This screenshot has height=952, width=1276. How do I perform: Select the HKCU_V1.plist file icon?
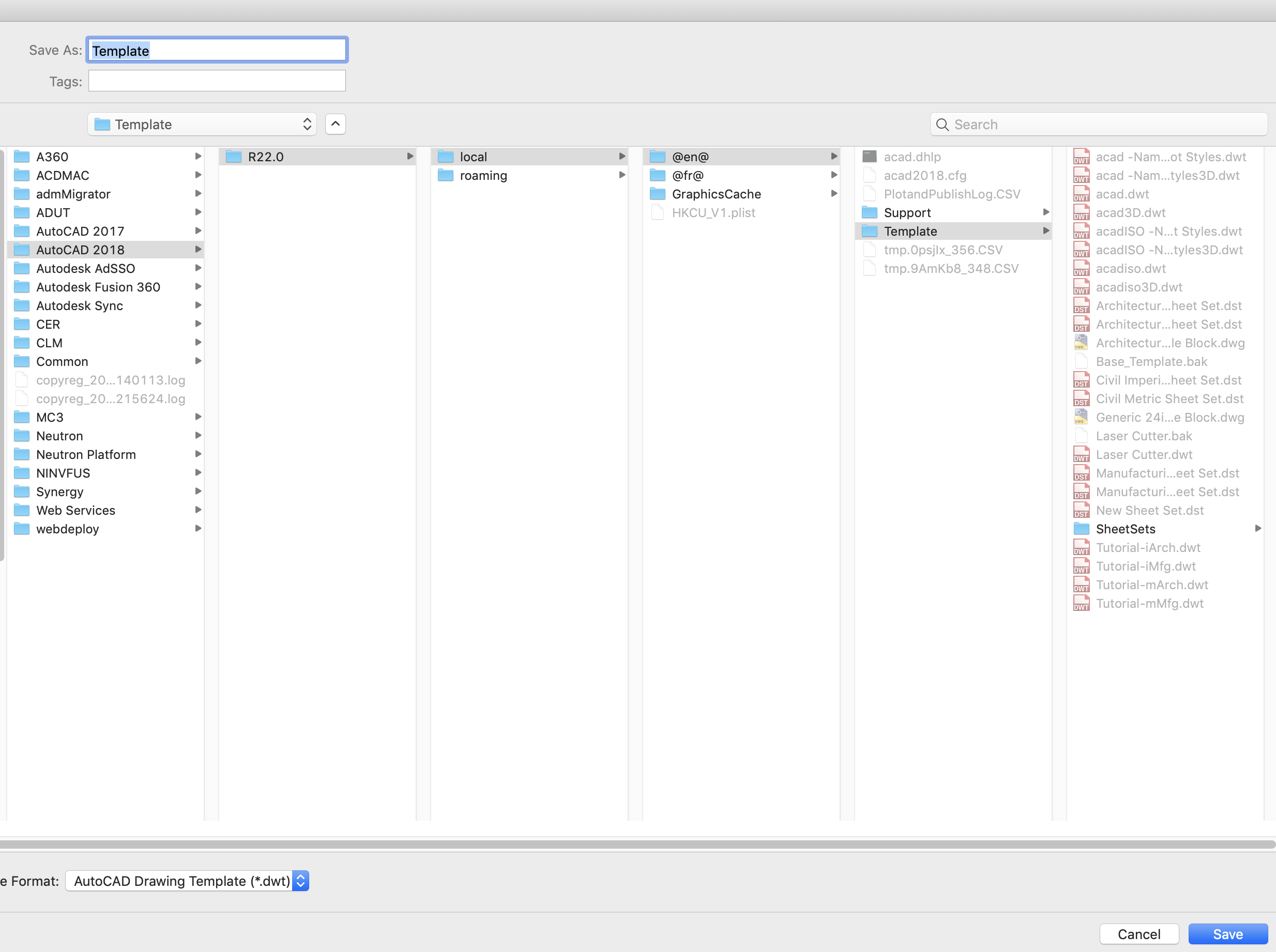click(x=658, y=212)
